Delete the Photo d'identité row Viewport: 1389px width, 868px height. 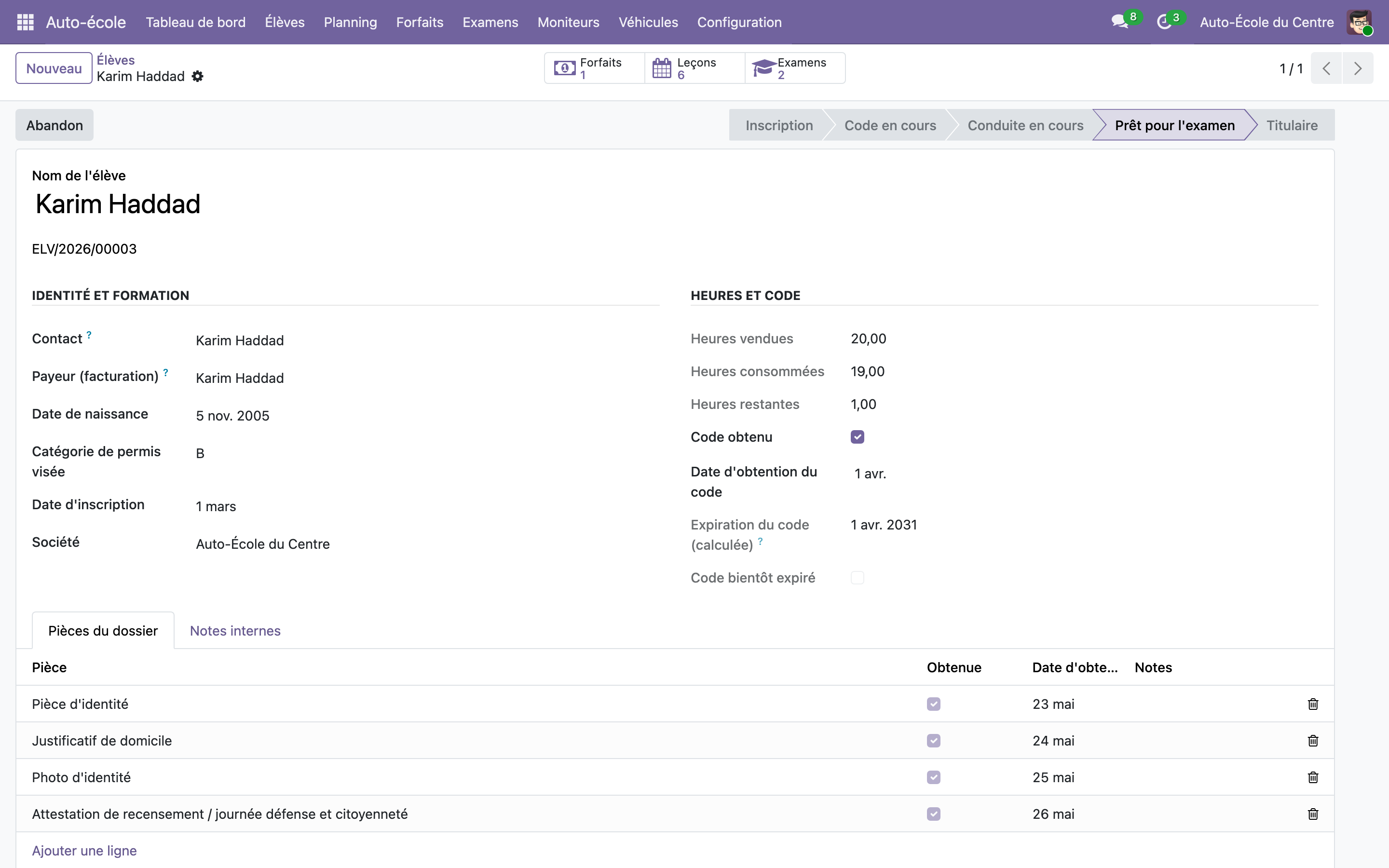(x=1313, y=777)
